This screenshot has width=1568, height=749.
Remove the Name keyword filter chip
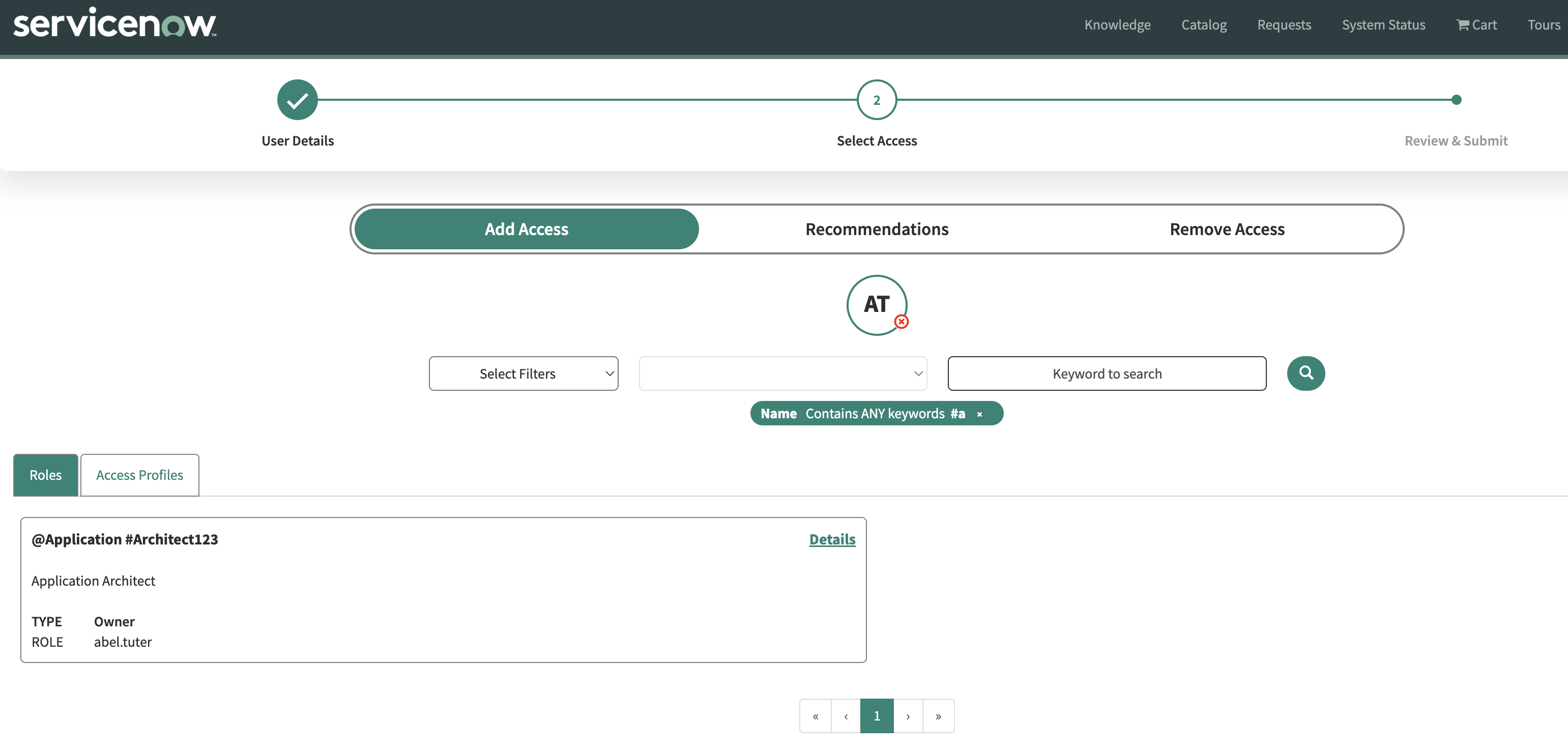pyautogui.click(x=979, y=414)
